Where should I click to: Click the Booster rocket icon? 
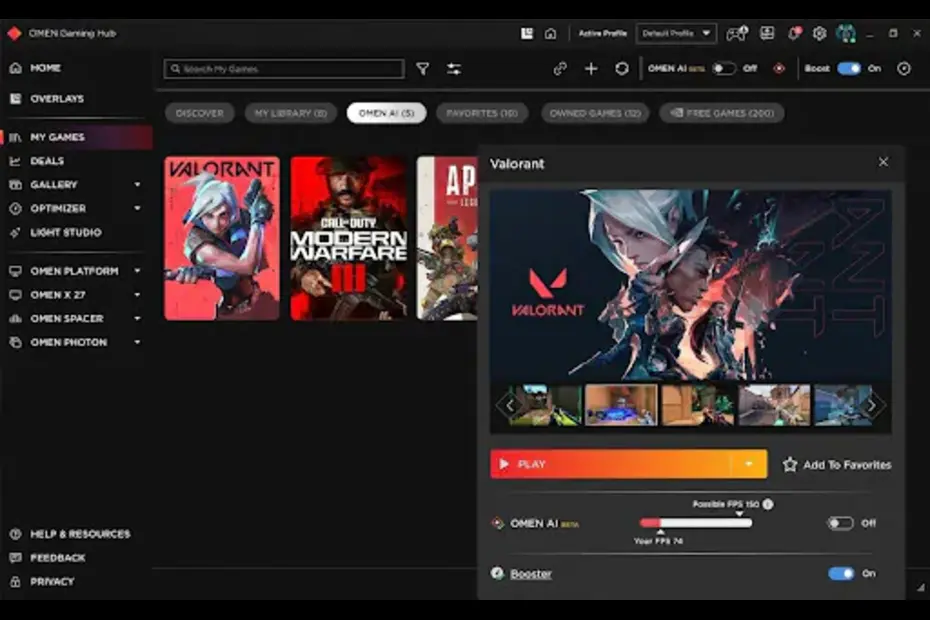click(497, 573)
